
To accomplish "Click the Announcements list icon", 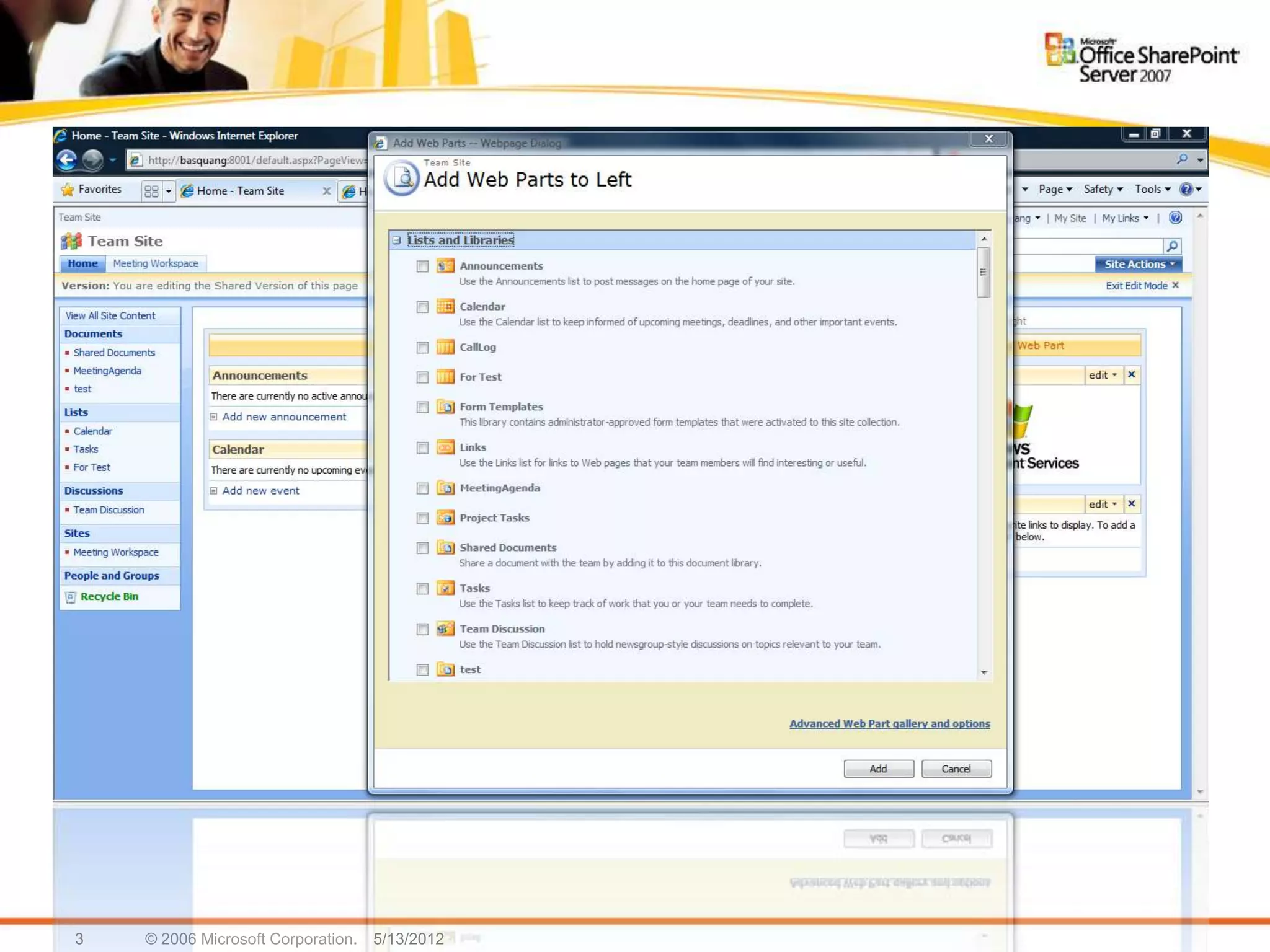I will pos(445,266).
